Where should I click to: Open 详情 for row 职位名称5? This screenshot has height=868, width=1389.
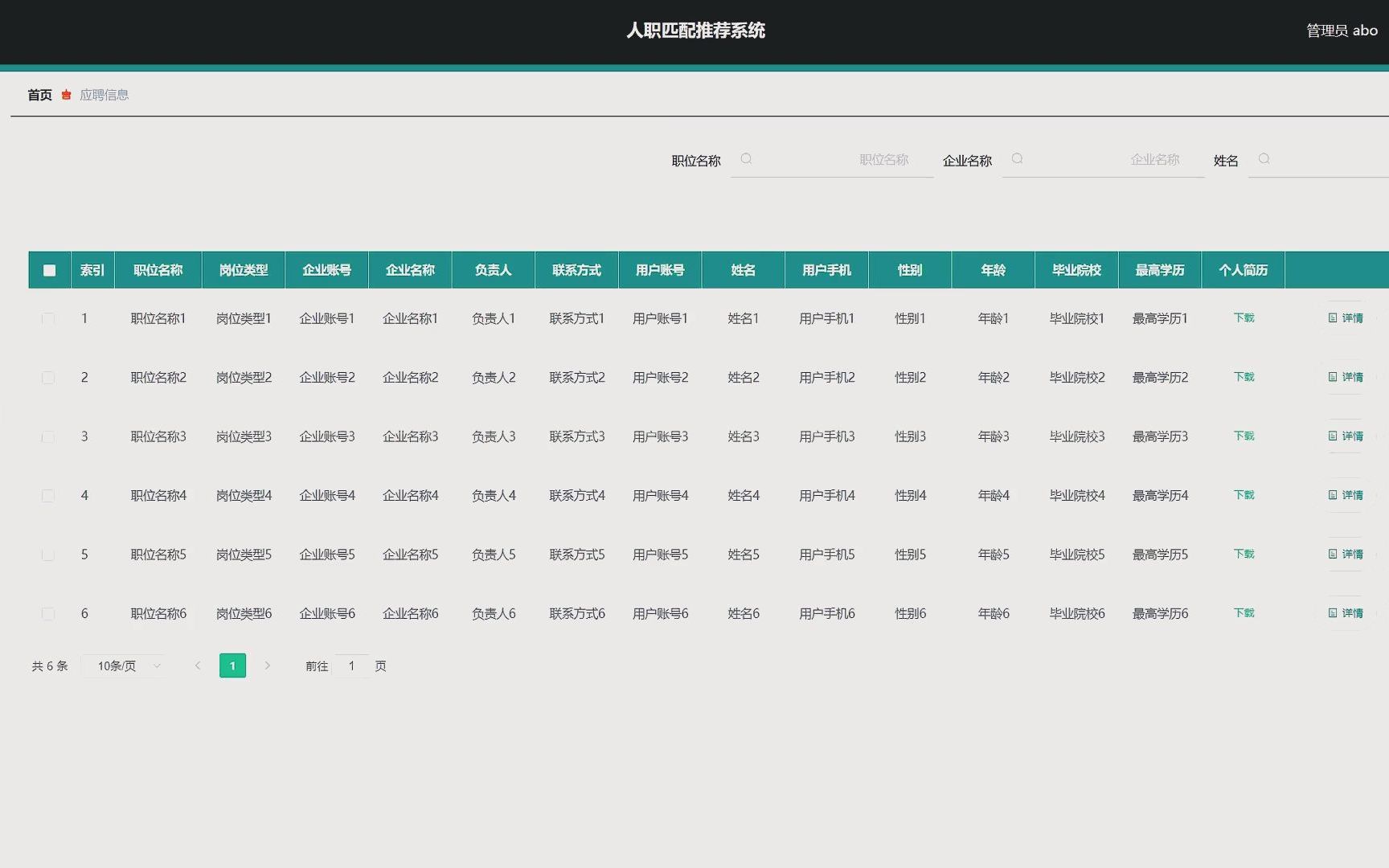click(1346, 555)
